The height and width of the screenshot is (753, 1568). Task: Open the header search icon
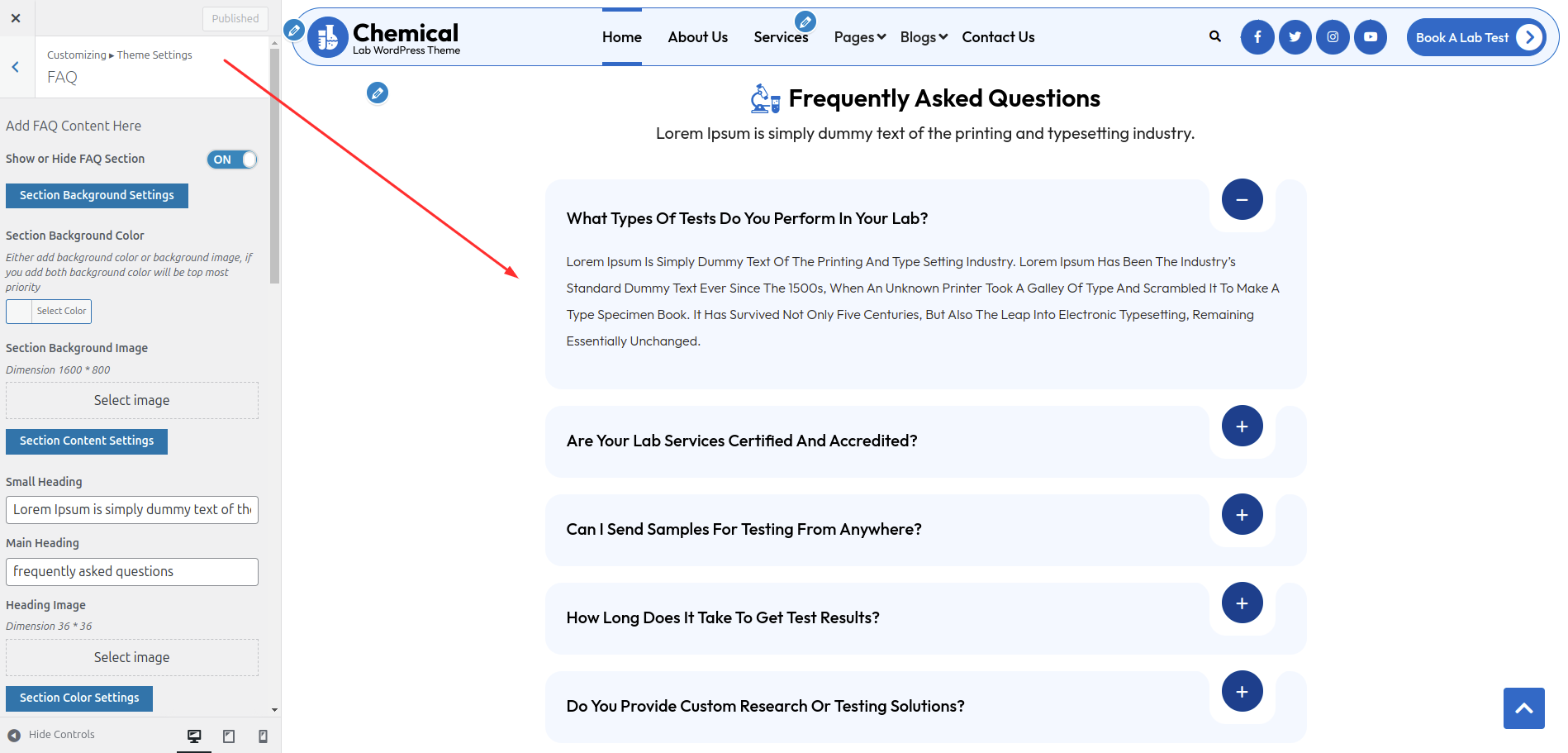1214,36
